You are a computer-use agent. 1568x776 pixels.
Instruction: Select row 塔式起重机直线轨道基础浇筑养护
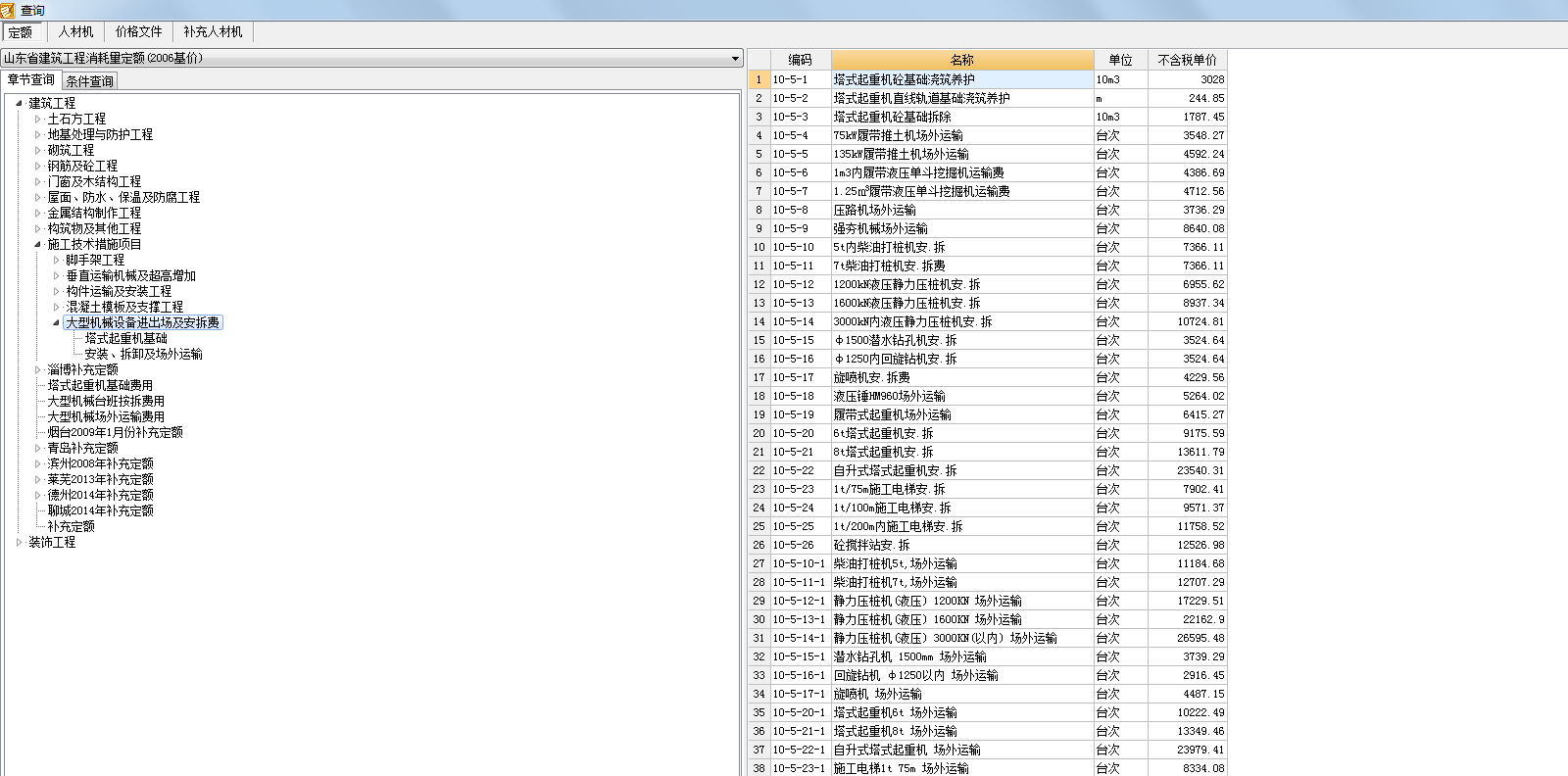[x=988, y=98]
